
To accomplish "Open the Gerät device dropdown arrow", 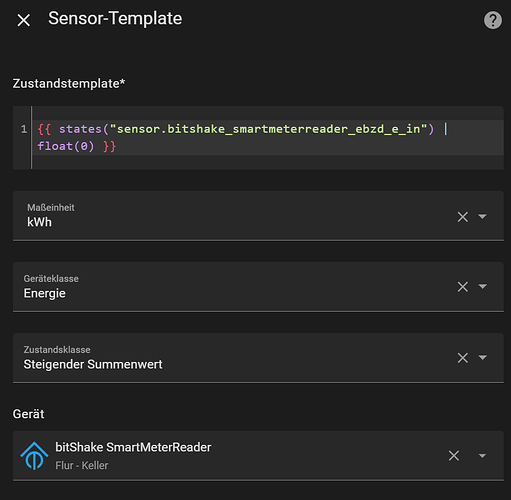I will pyautogui.click(x=482, y=455).
